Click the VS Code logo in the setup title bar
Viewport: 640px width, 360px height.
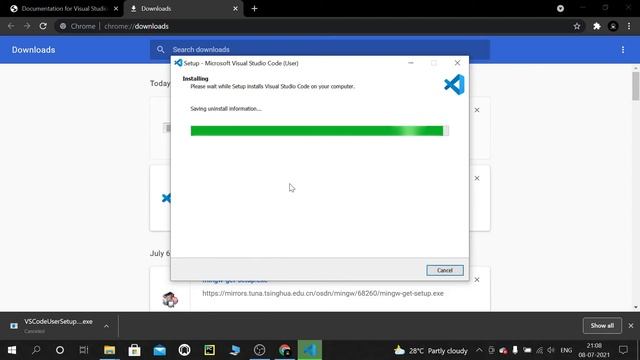tap(178, 63)
